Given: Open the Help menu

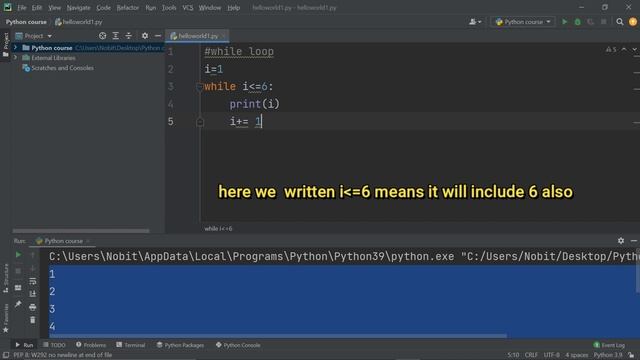Looking at the screenshot, I should (233, 7).
